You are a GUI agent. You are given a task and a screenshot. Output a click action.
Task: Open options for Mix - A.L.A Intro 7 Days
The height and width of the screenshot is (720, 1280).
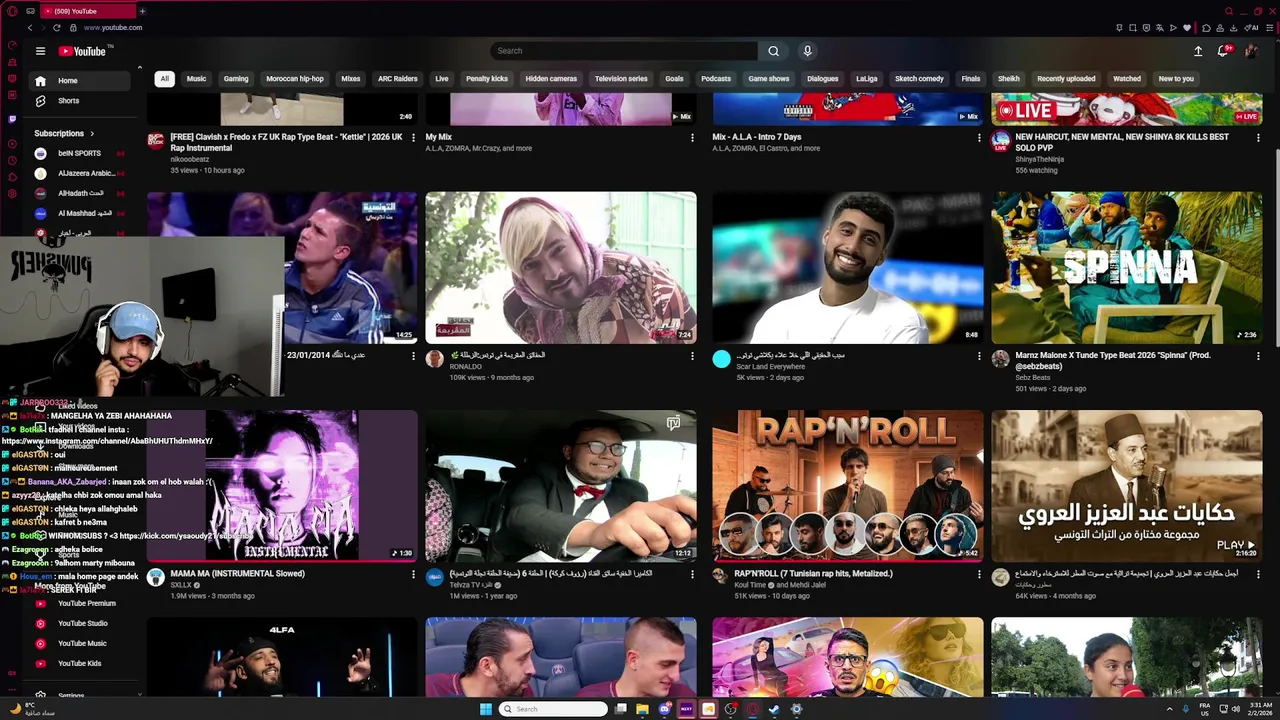[979, 138]
